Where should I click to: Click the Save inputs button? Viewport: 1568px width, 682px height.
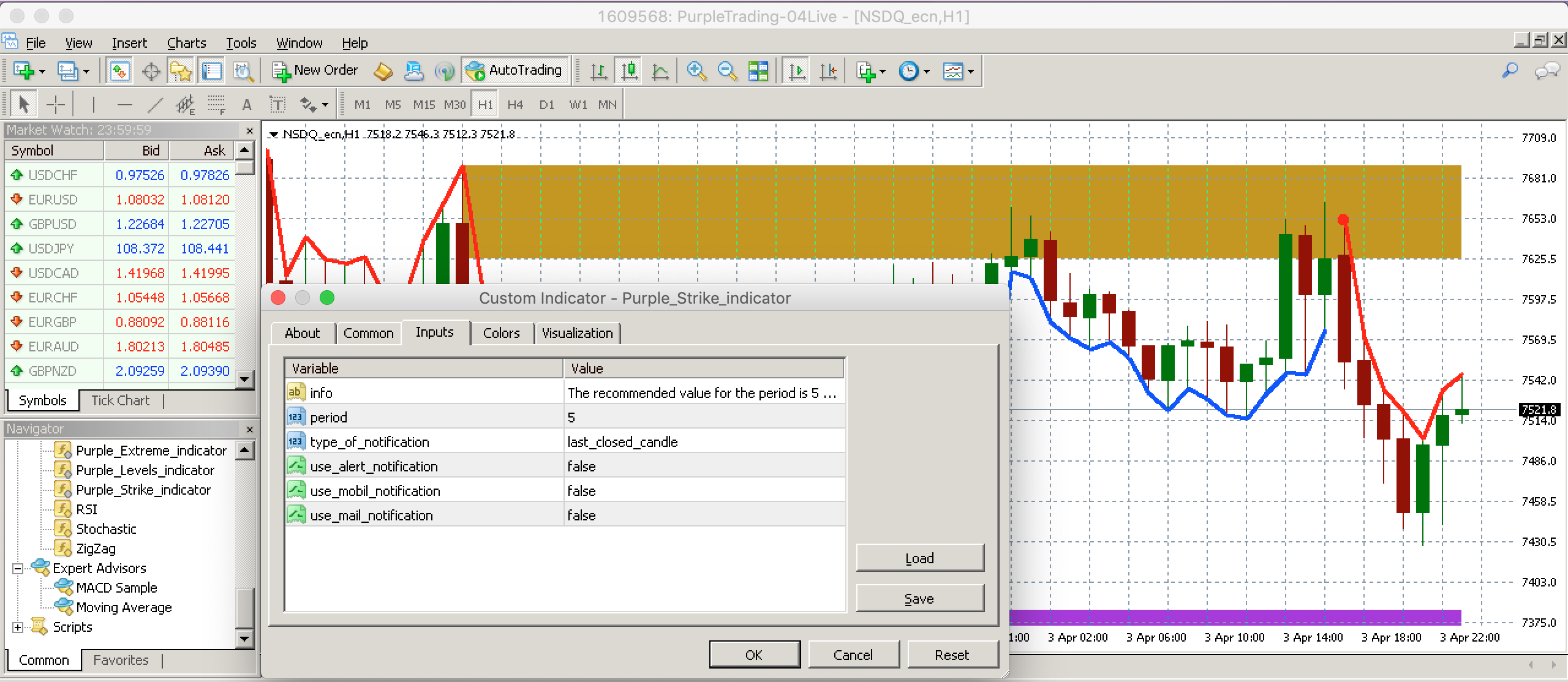coord(920,598)
